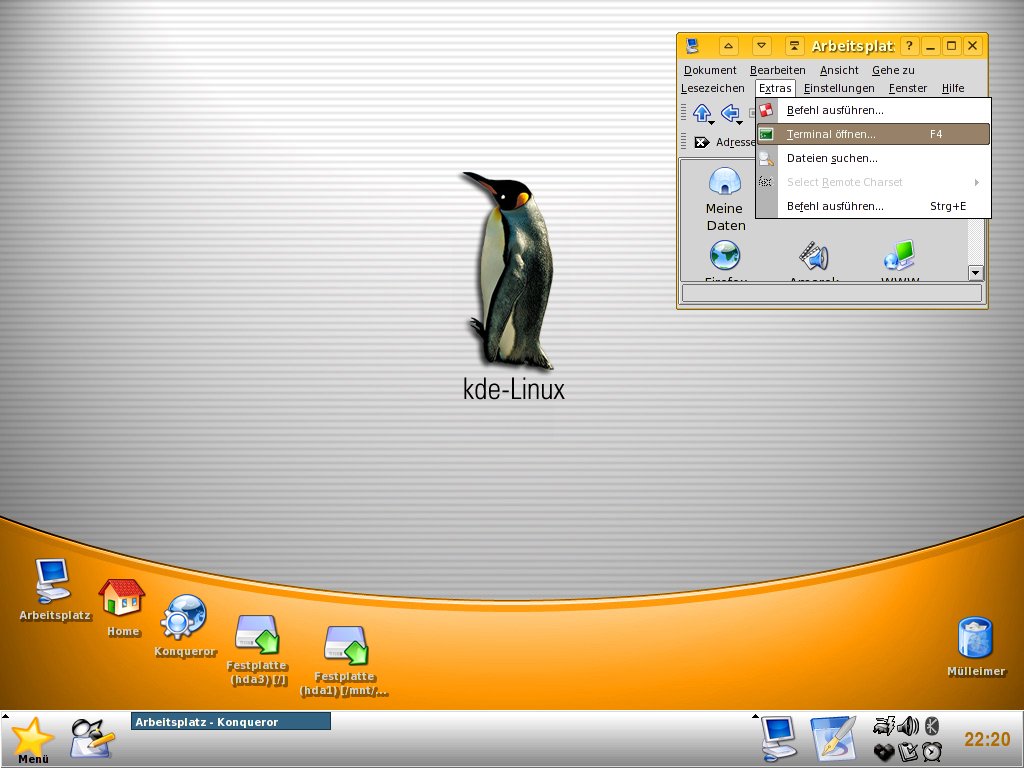Select Befehl ausführen entry with red checkered icon
This screenshot has width=1024, height=768.
[x=873, y=110]
